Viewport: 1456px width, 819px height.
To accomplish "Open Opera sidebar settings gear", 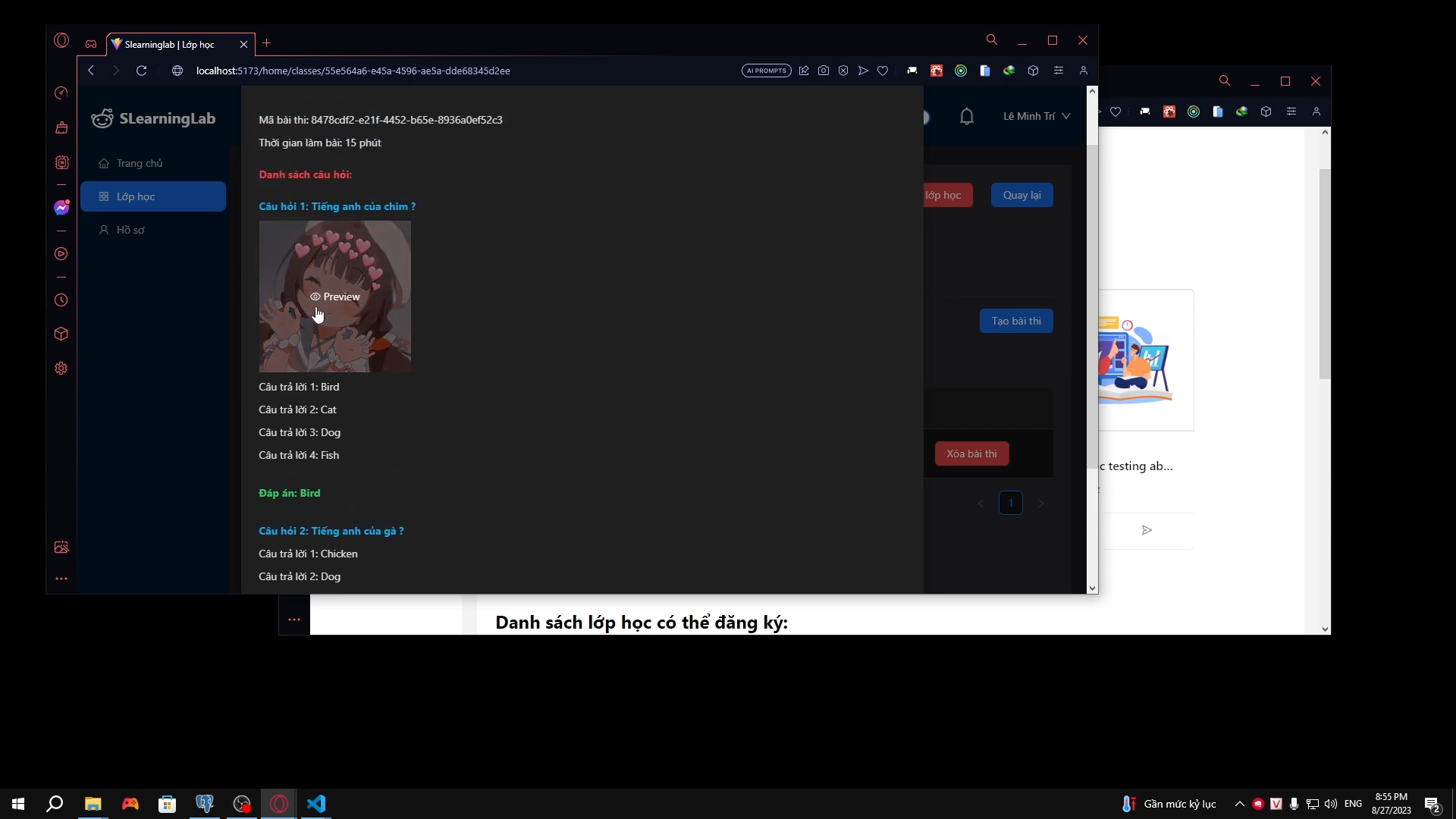I will (61, 369).
